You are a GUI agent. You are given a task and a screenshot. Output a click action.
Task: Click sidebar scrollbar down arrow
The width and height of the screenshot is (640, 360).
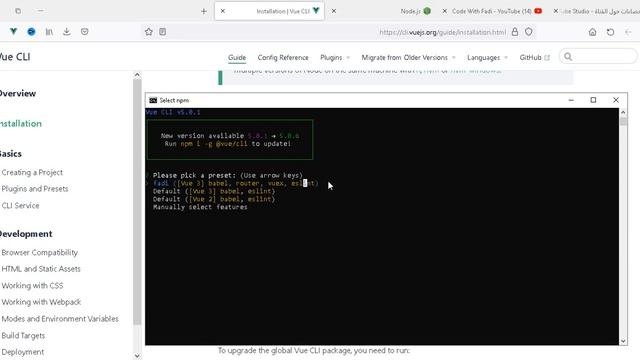tap(137, 356)
